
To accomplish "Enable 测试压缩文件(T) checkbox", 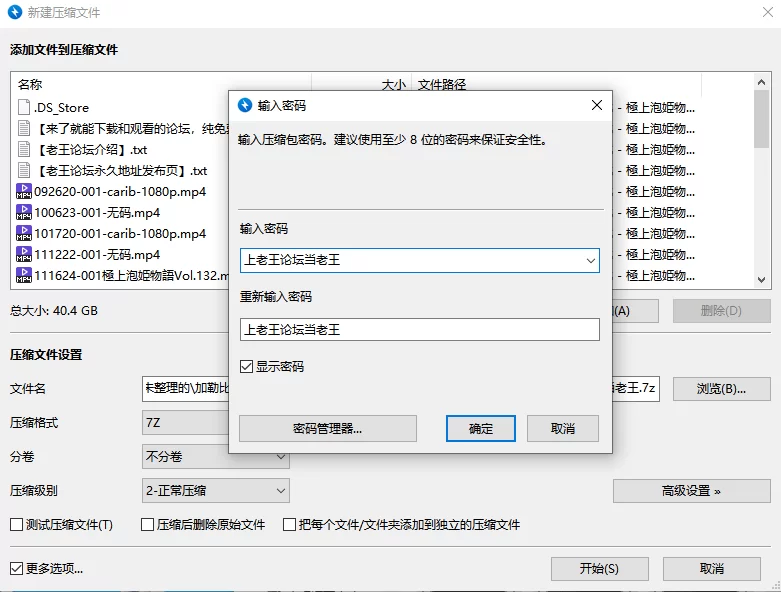I will pyautogui.click(x=16, y=524).
